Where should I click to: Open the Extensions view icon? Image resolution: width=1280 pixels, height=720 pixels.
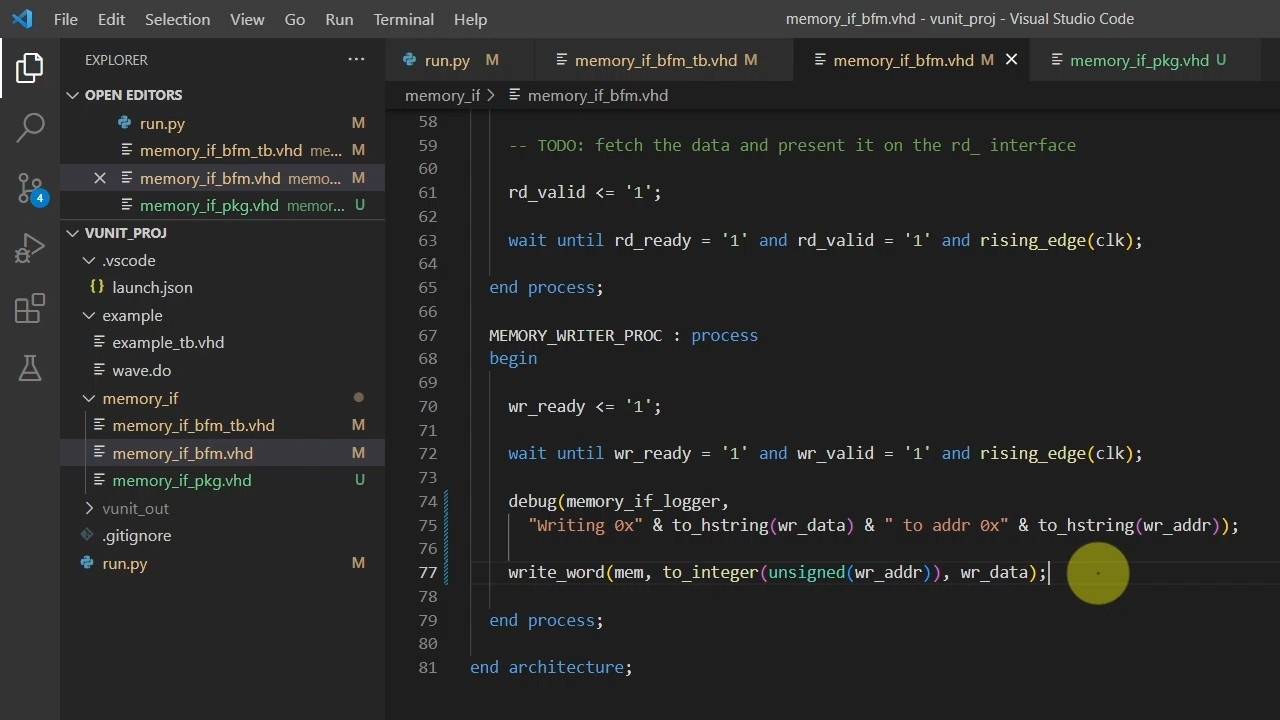(30, 309)
